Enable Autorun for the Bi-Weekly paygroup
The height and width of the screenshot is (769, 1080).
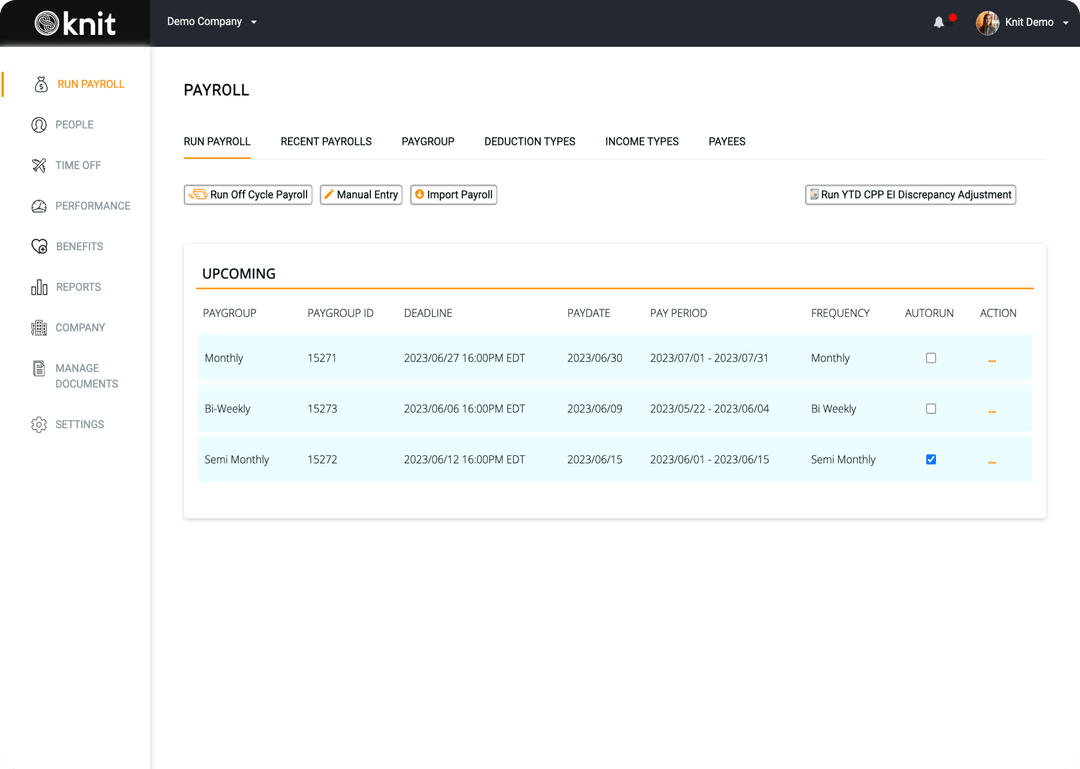pyautogui.click(x=931, y=408)
